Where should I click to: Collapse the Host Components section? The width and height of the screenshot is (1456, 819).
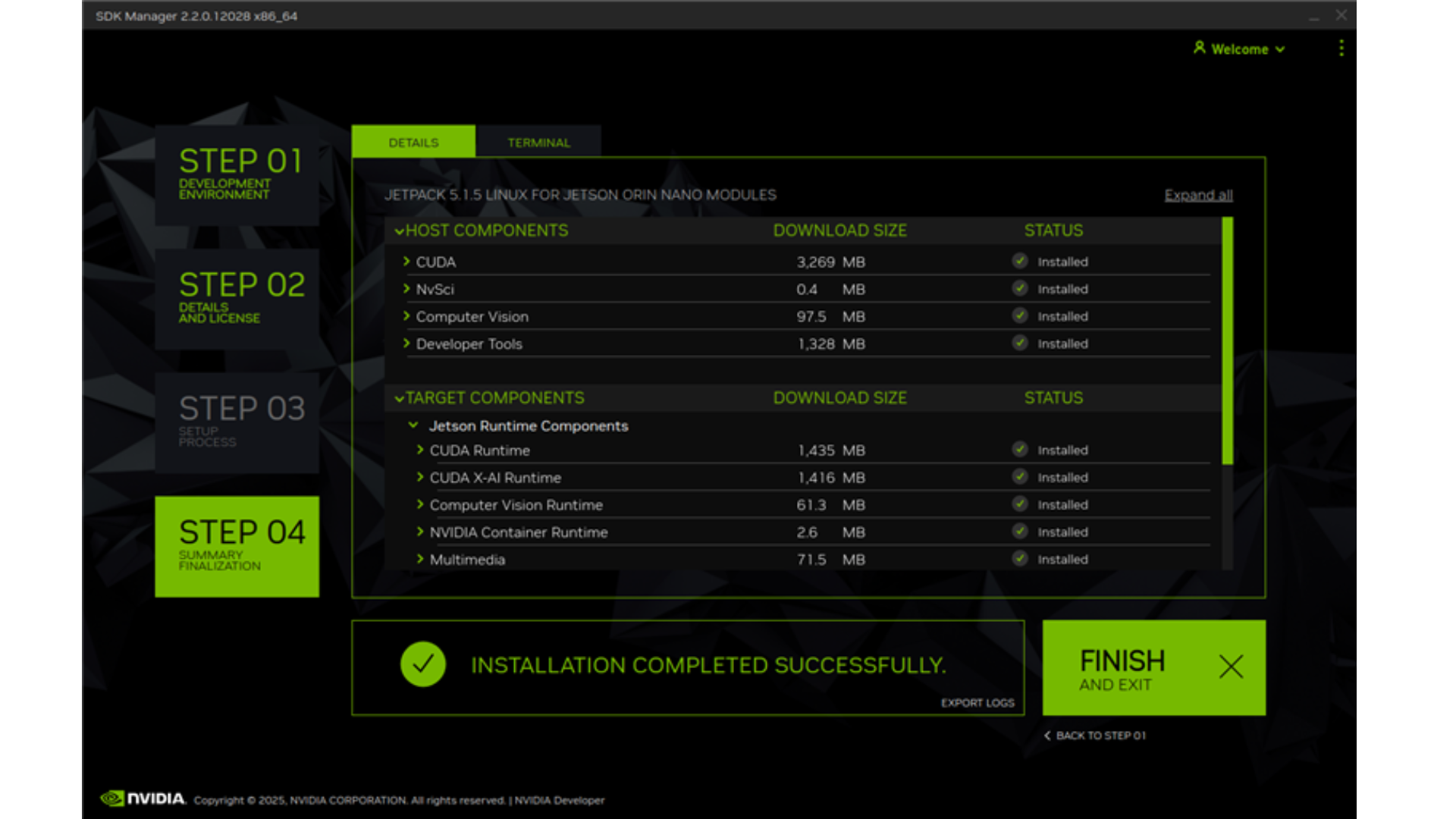pyautogui.click(x=399, y=231)
